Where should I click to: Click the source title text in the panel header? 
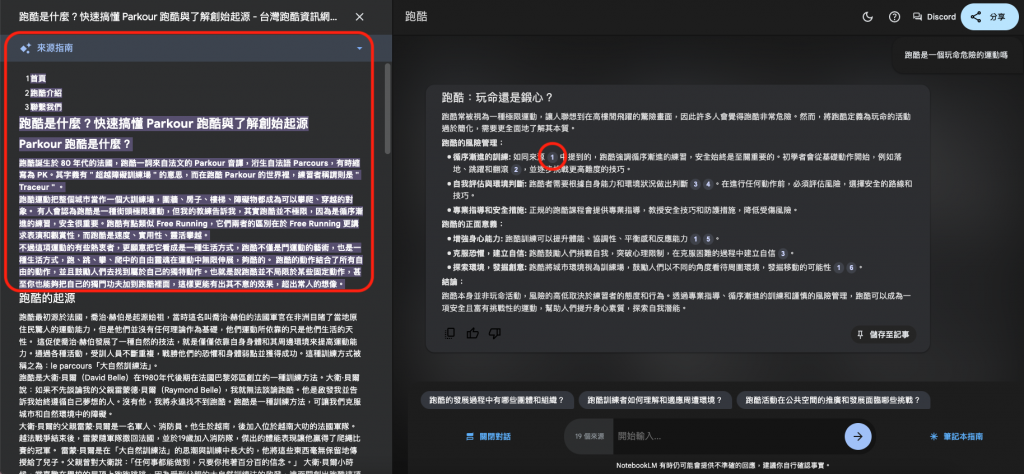(x=178, y=17)
